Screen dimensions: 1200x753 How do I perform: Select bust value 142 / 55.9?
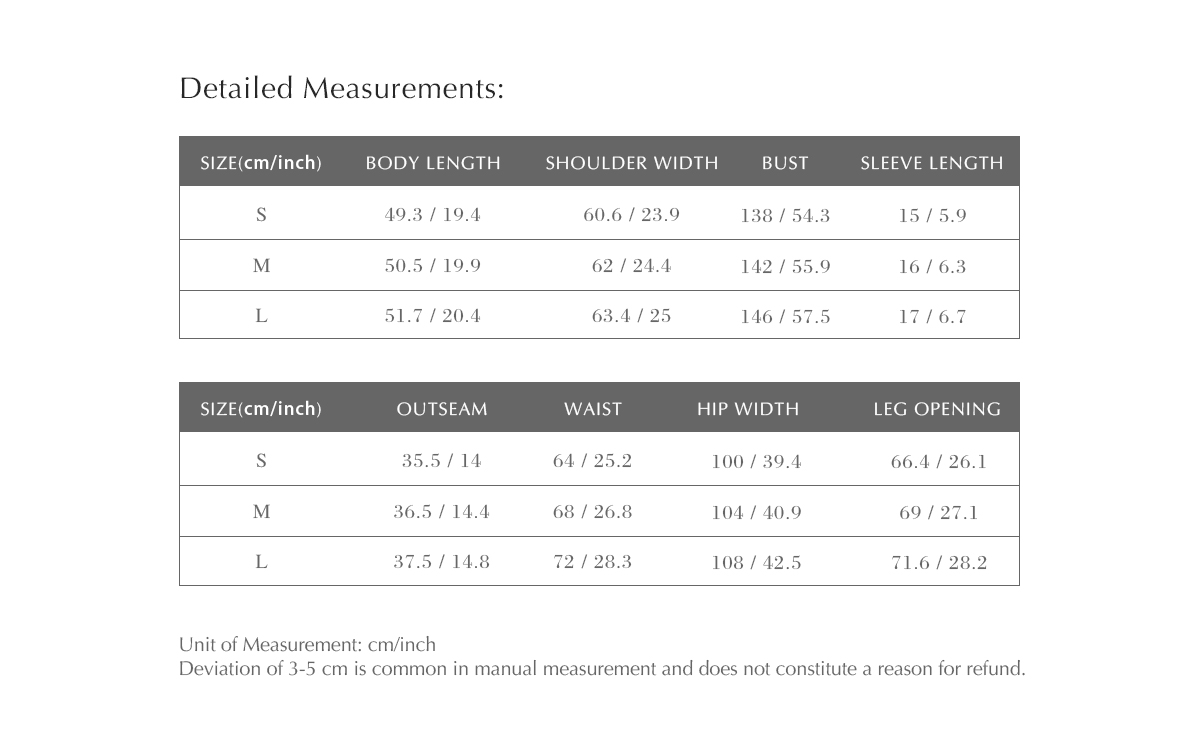click(x=785, y=267)
